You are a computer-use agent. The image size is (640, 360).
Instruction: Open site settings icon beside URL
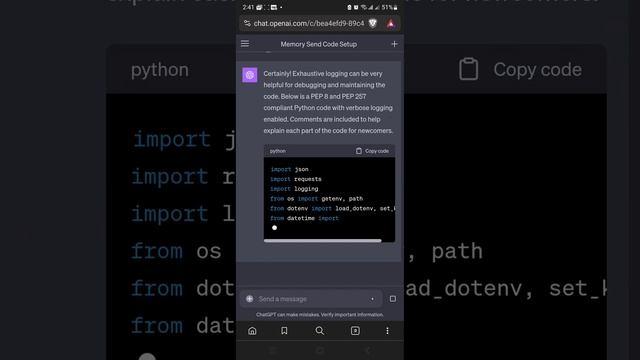[x=247, y=24]
